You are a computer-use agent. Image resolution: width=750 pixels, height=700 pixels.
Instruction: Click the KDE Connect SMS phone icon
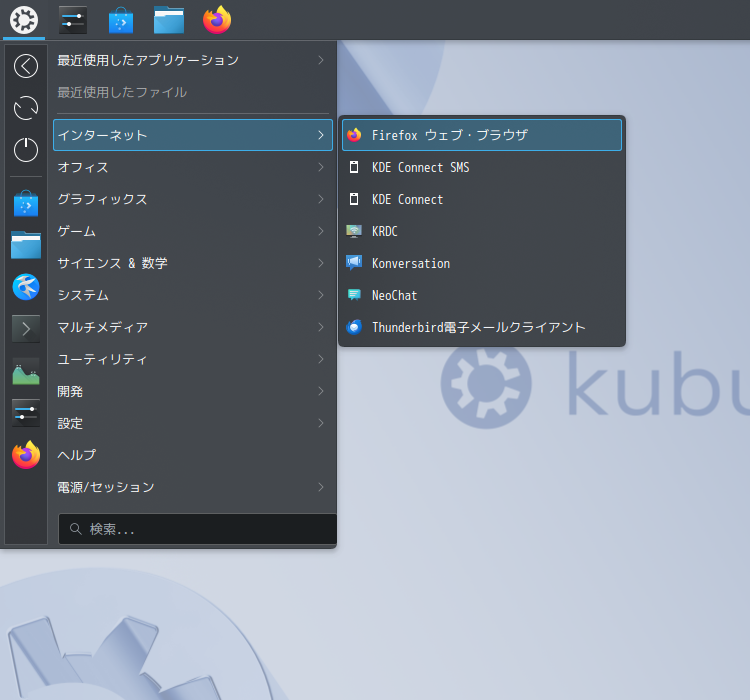(x=354, y=167)
